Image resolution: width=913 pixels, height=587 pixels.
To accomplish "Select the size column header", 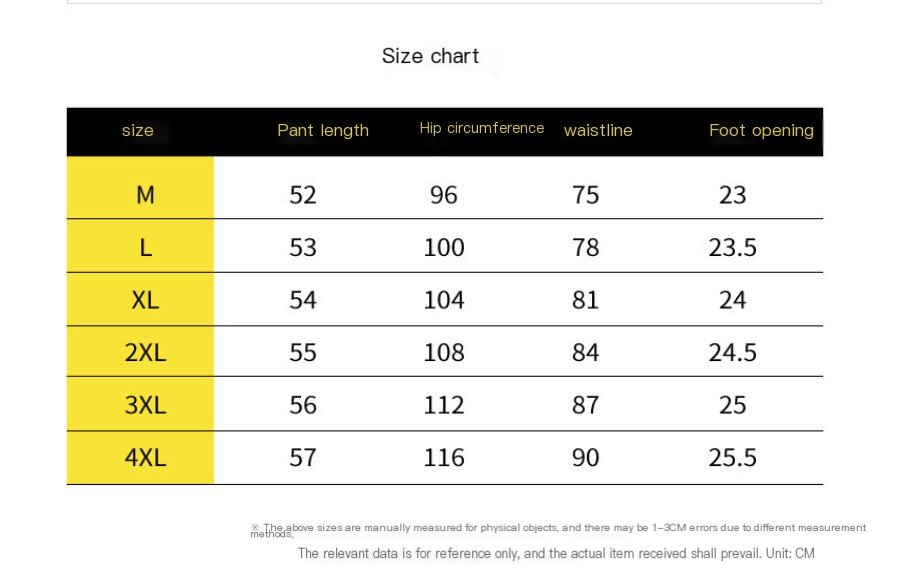I will point(137,130).
